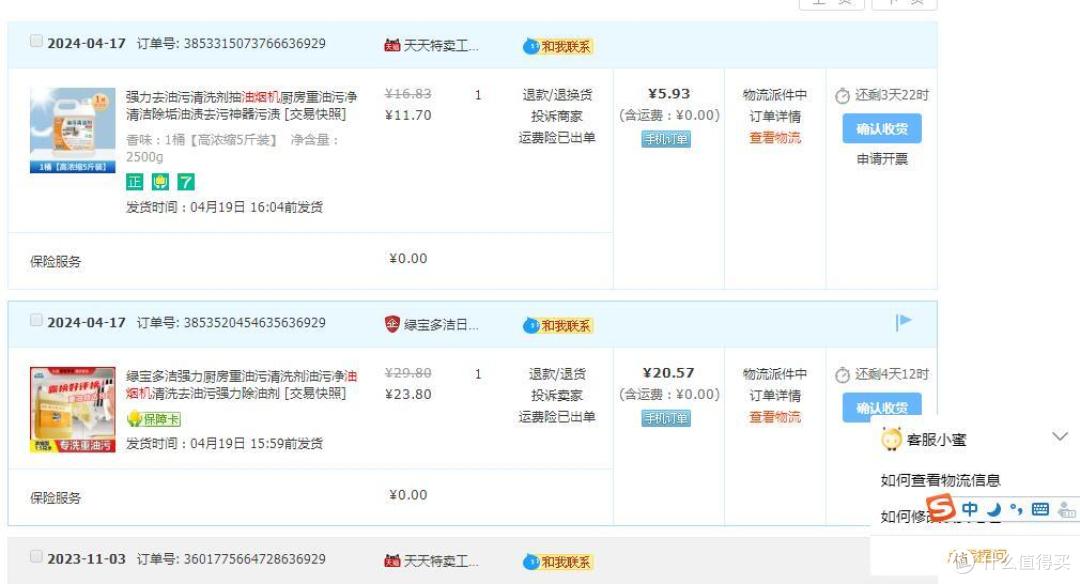
Task: Click green 7-day return badge icon
Action: pyautogui.click(x=186, y=182)
